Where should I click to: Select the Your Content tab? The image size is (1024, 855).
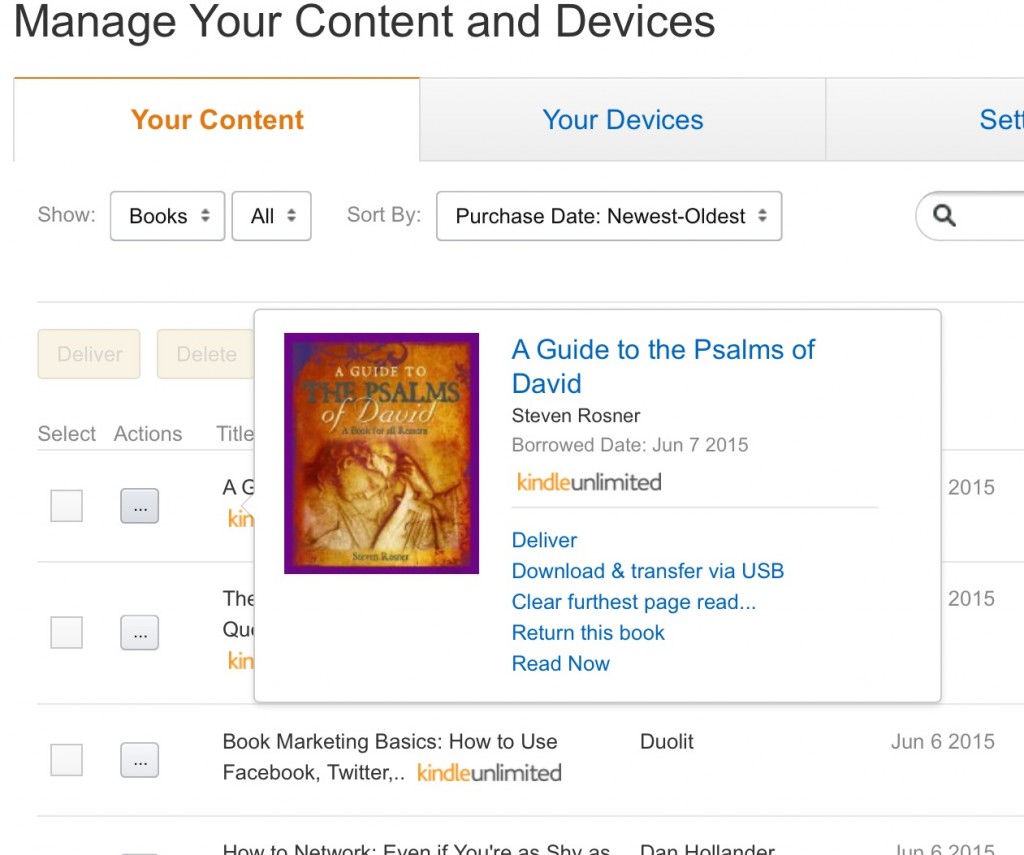(217, 120)
